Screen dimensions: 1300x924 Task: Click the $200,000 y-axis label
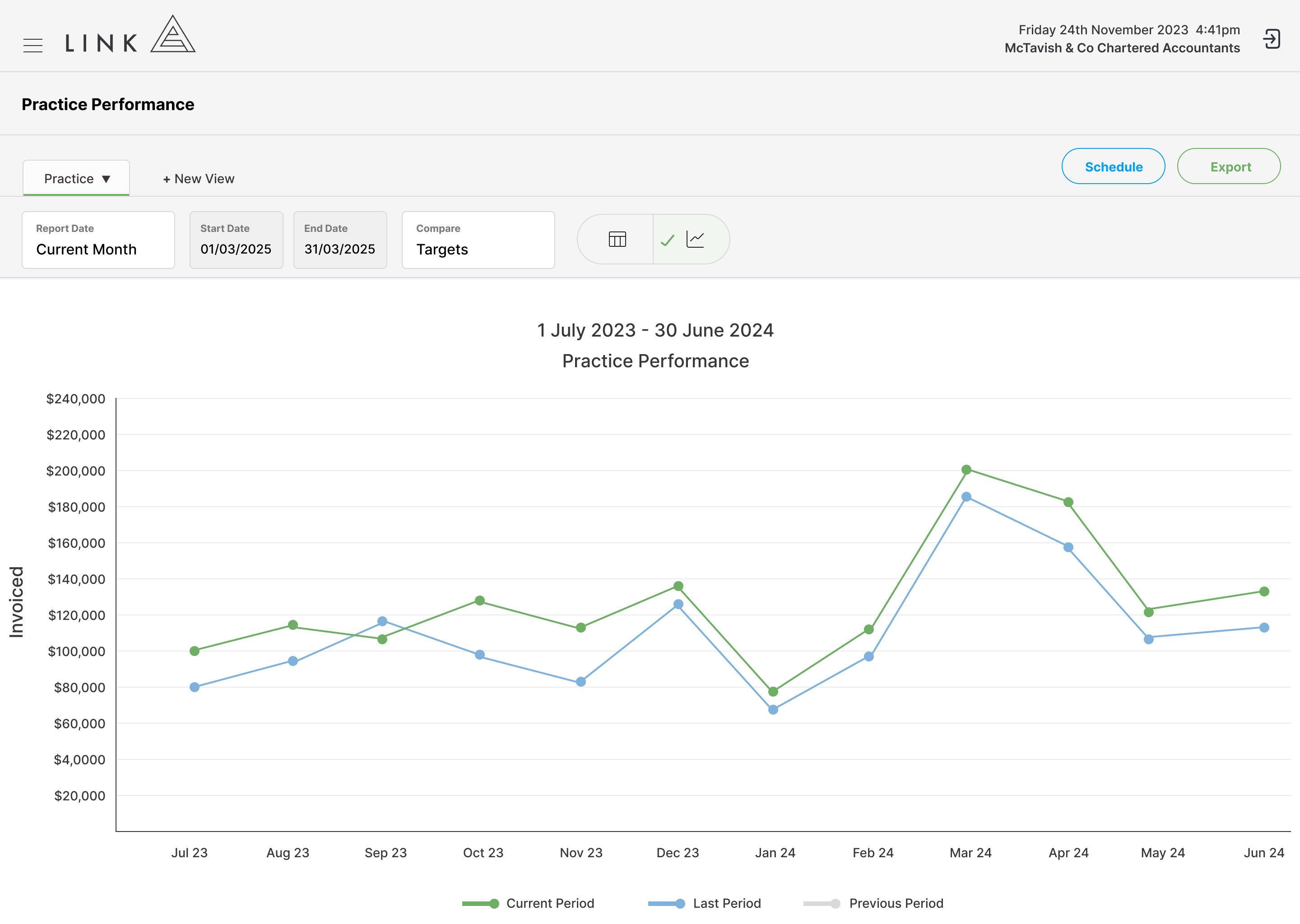point(76,471)
